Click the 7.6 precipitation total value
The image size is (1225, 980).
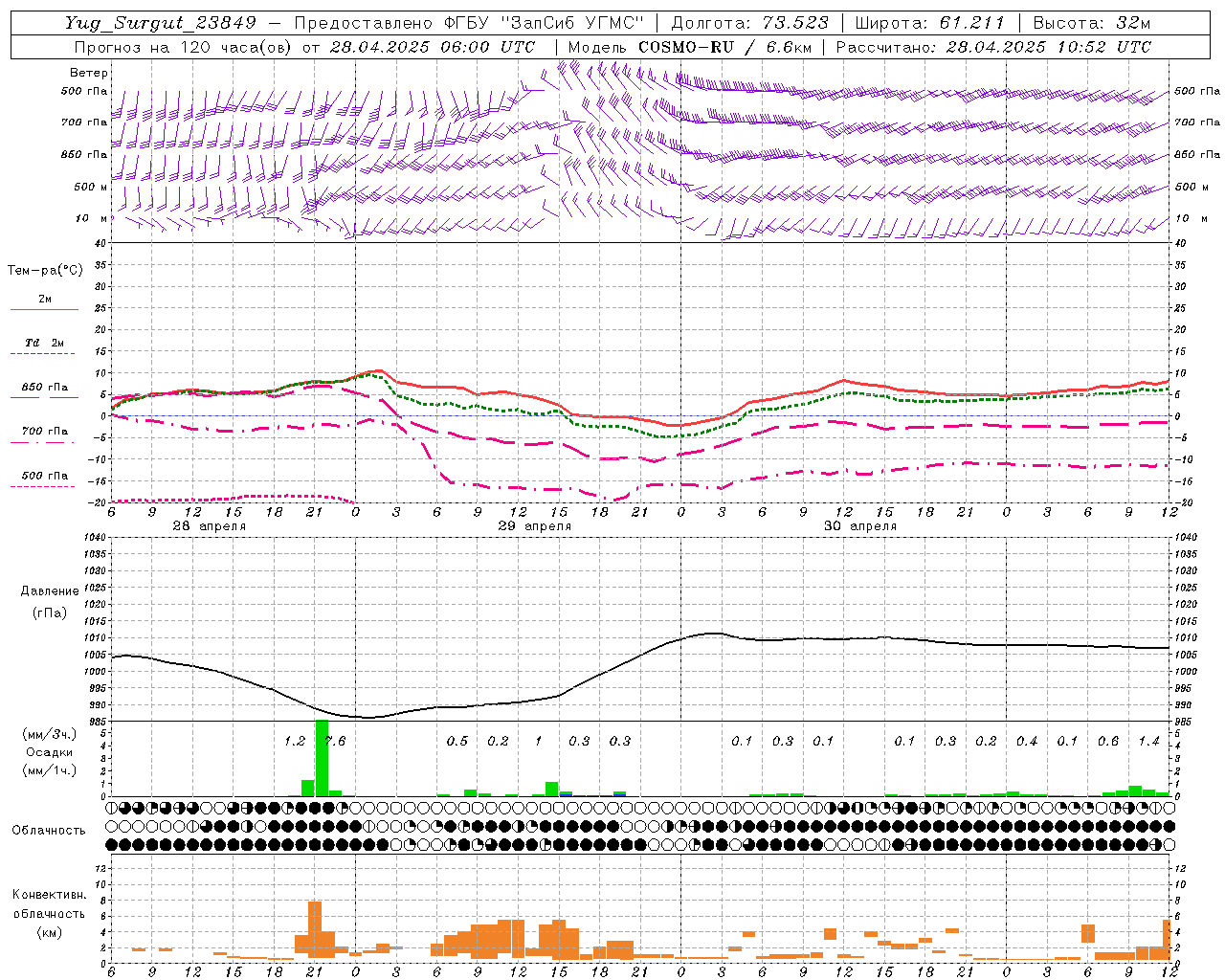click(x=333, y=742)
